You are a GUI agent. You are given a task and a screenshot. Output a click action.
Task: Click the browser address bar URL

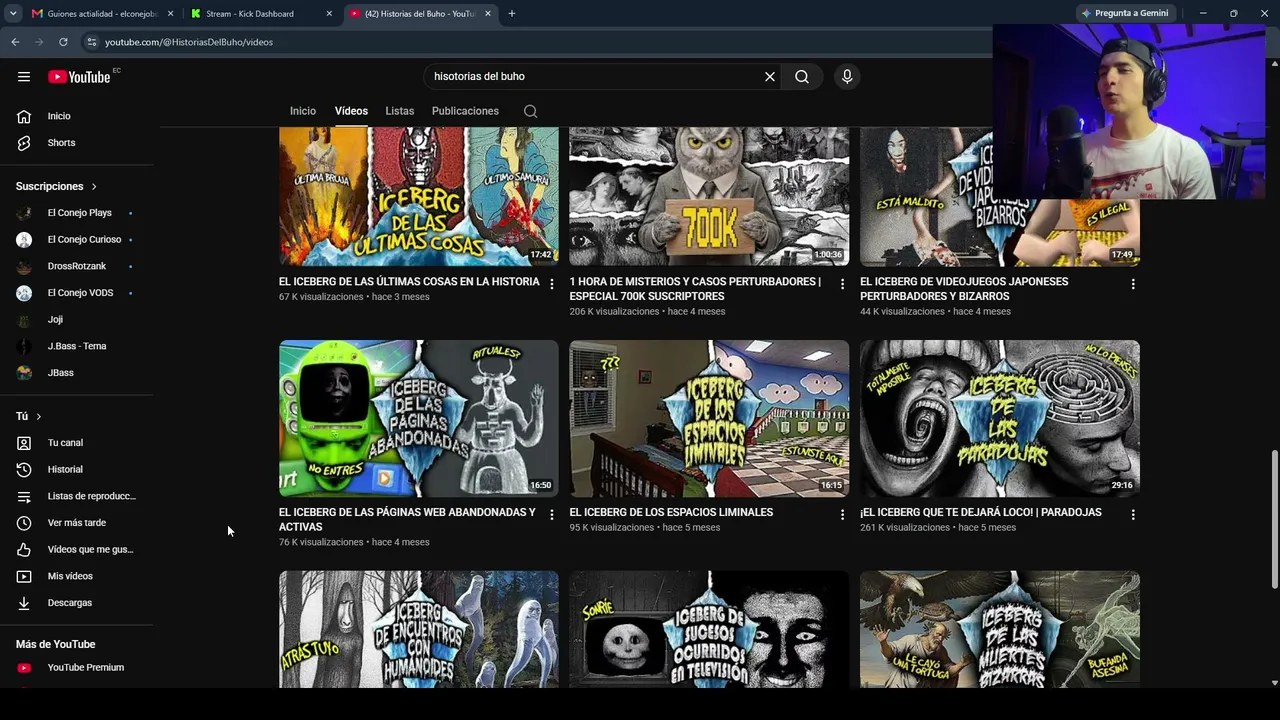coord(189,42)
